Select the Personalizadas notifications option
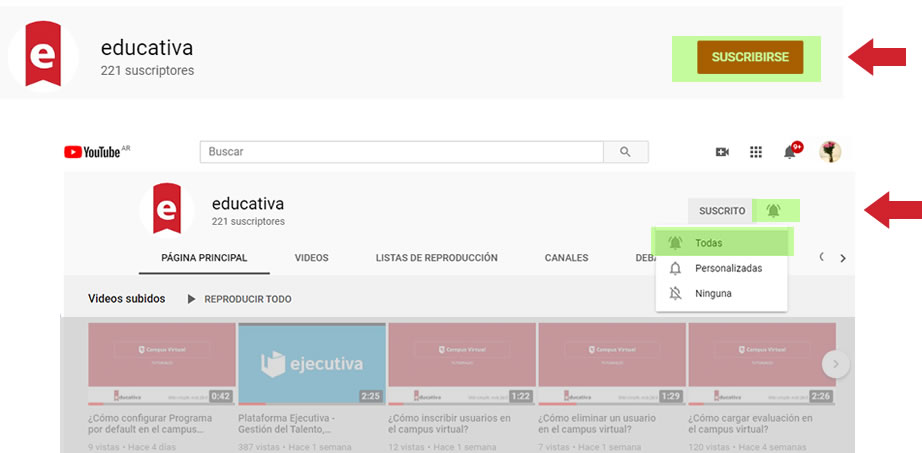Screen dimensions: 922x453 coord(728,268)
